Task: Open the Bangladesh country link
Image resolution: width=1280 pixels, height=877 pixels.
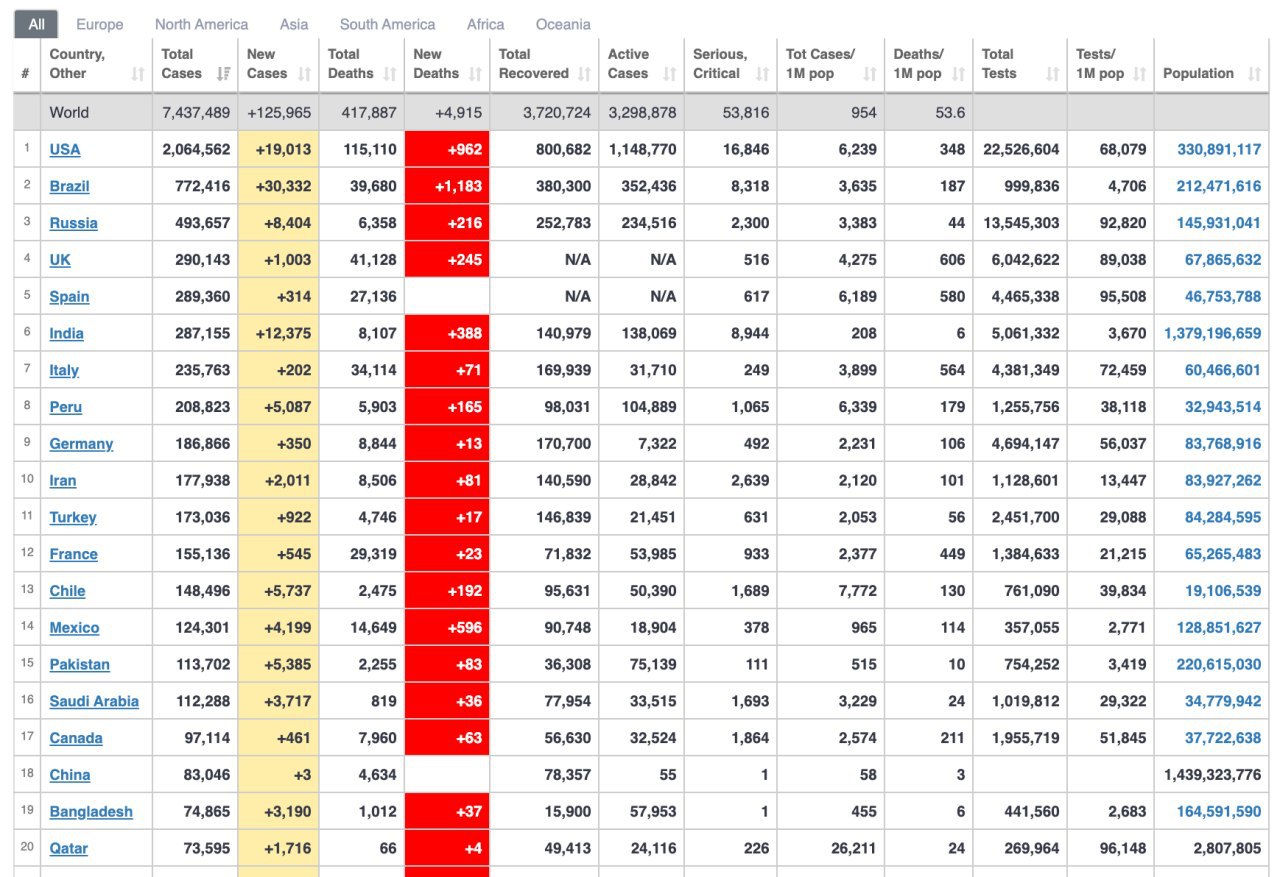Action: click(x=91, y=812)
